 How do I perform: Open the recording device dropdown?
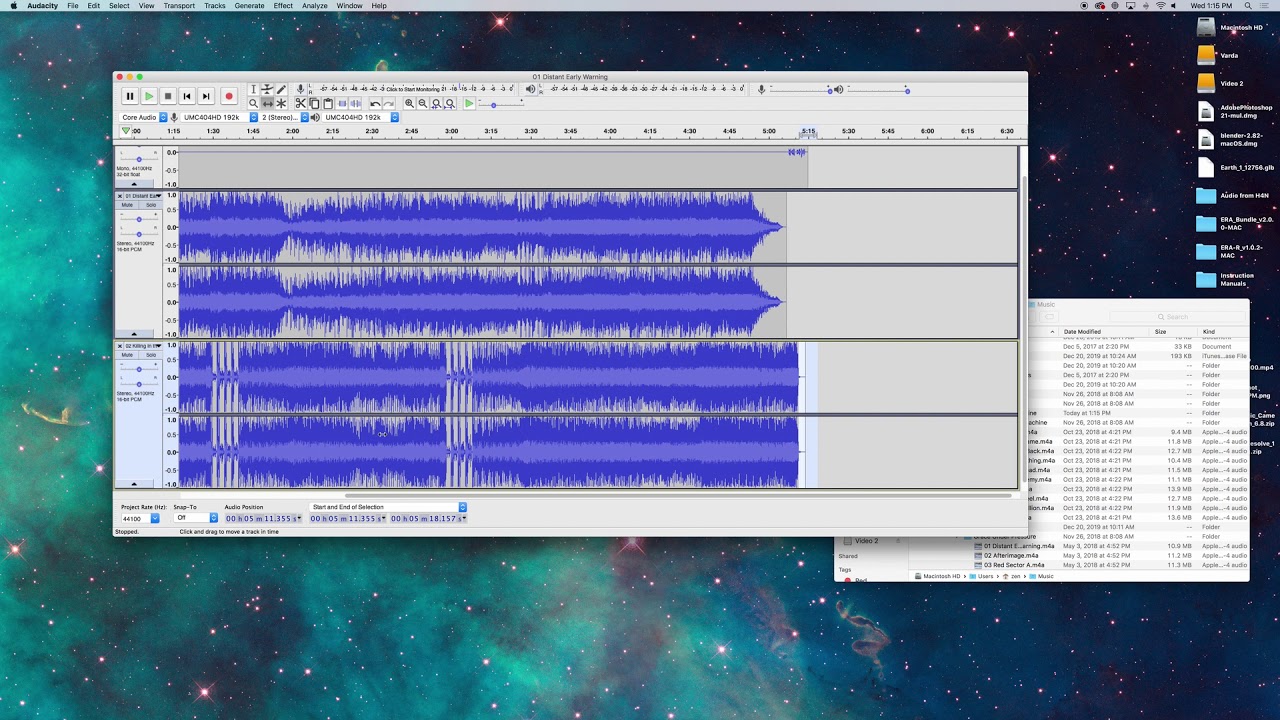[x=219, y=117]
